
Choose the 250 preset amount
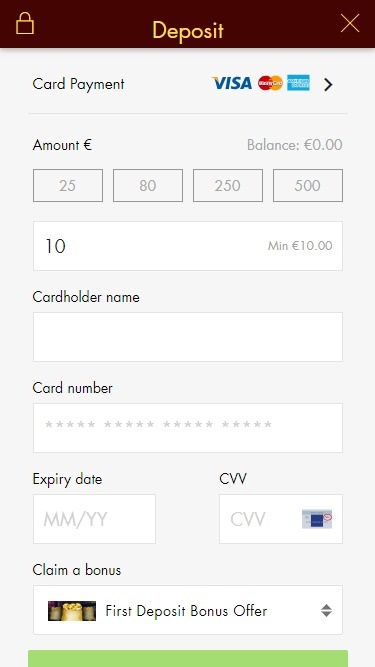pos(228,185)
